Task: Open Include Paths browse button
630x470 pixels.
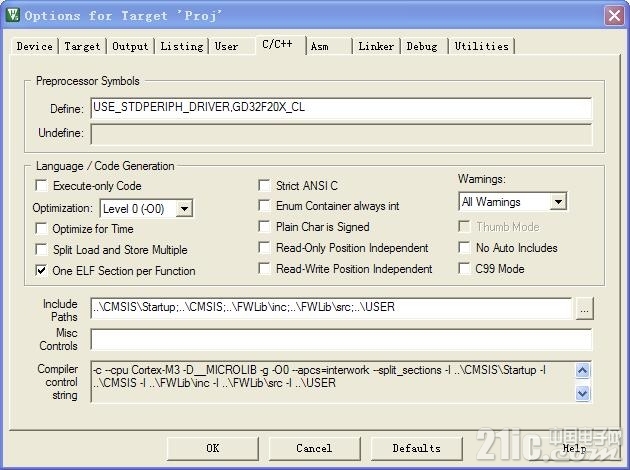Action: pyautogui.click(x=585, y=309)
